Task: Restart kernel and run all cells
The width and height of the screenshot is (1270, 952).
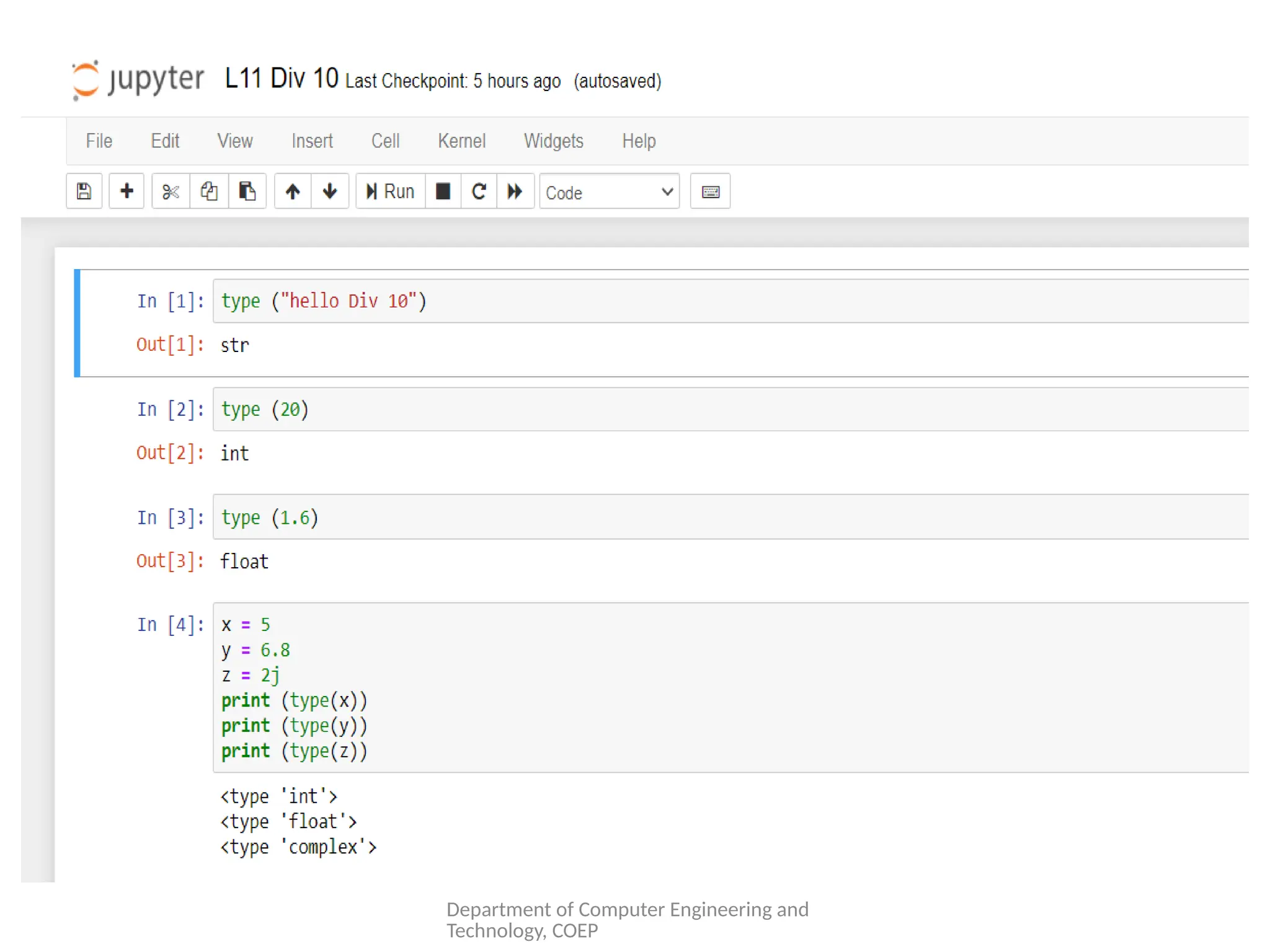Action: pyautogui.click(x=515, y=192)
